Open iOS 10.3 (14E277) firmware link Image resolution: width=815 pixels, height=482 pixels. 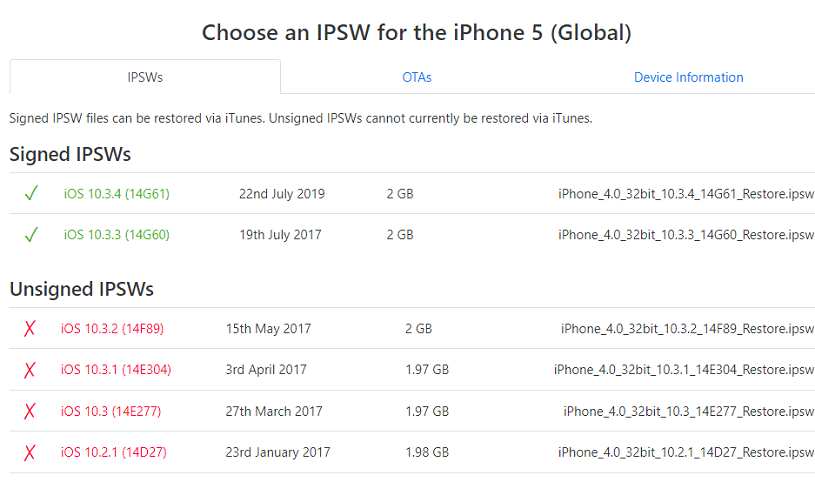click(111, 411)
